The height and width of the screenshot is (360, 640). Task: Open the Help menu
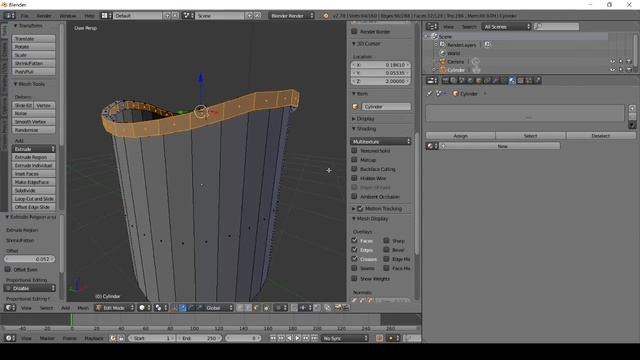89,16
